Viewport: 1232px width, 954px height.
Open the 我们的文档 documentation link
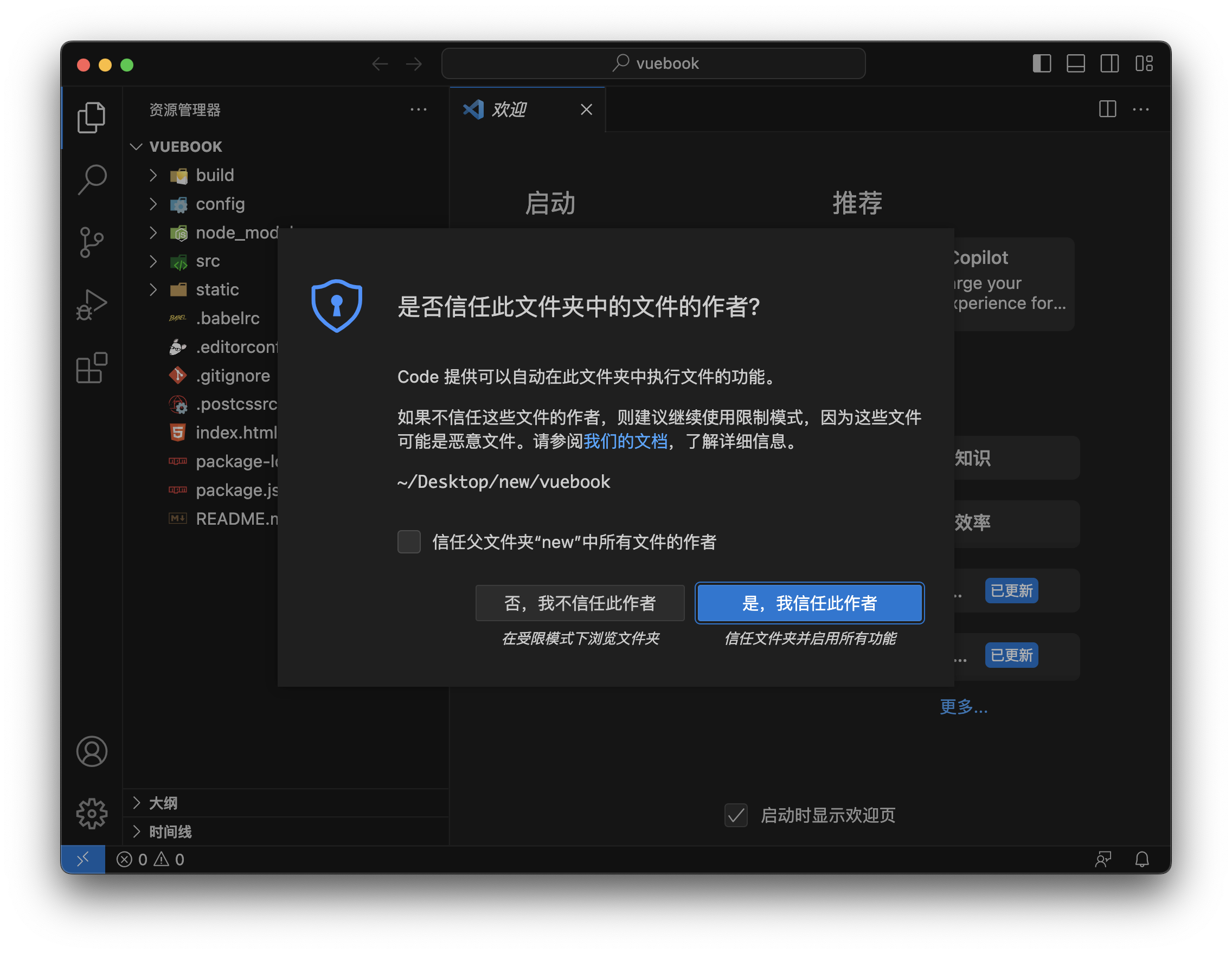625,441
